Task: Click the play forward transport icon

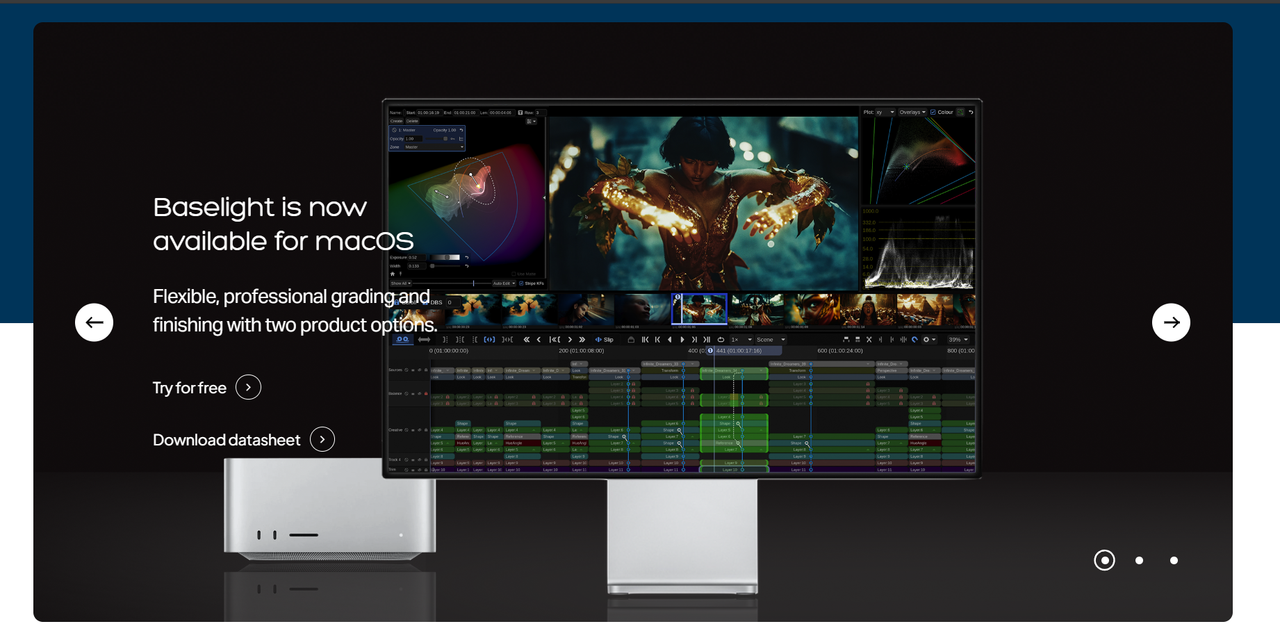Action: pos(682,340)
